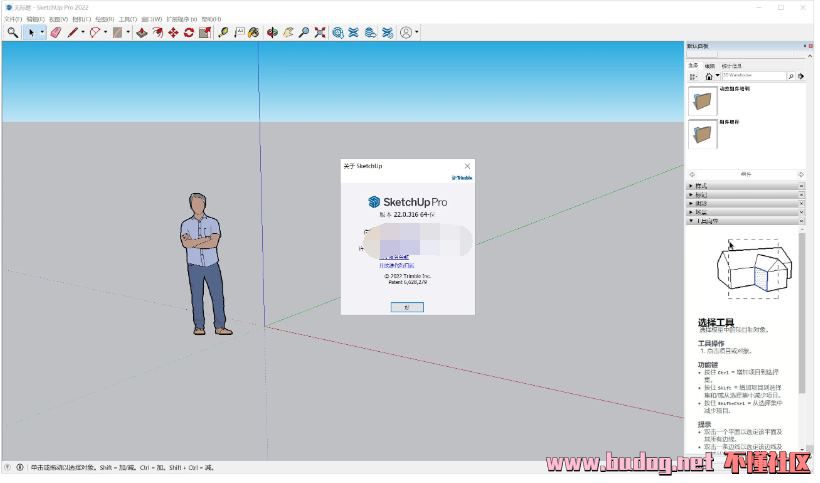Viewport: 820px width, 483px height.
Task: Click the Trimble logo in About dialog
Action: [464, 179]
